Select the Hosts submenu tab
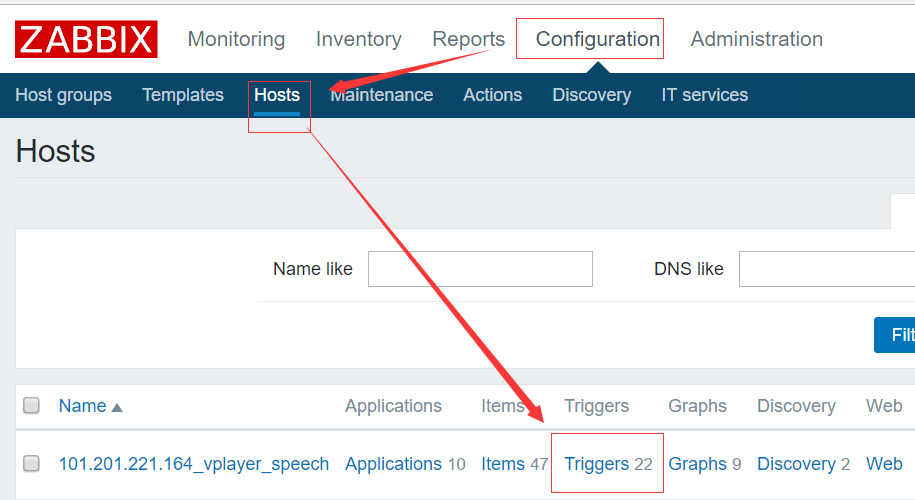 tap(277, 95)
